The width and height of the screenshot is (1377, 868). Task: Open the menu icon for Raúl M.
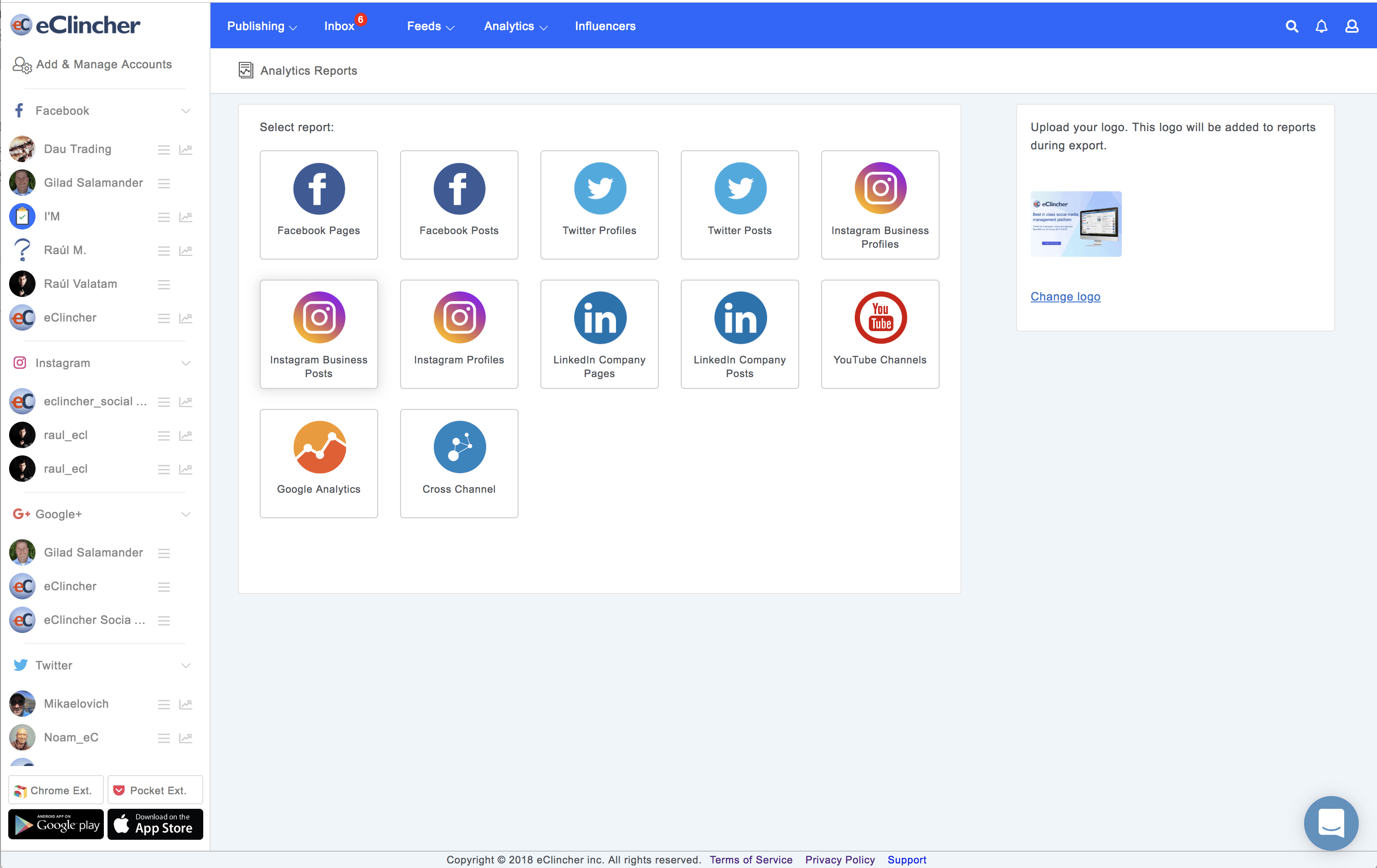point(164,251)
